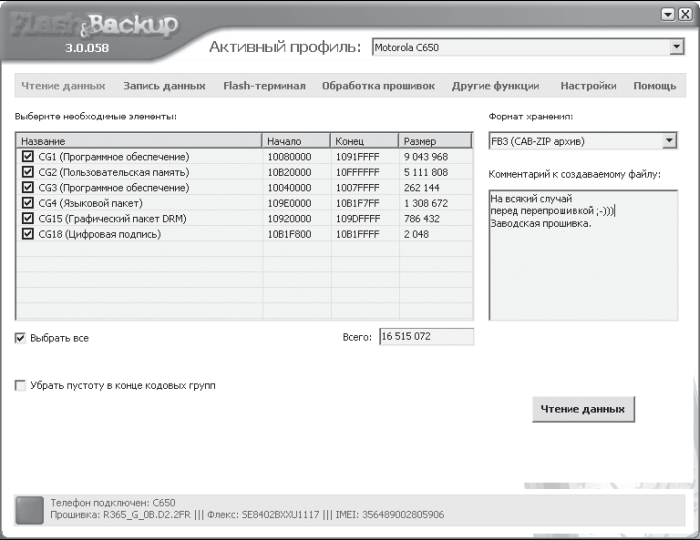The height and width of the screenshot is (540, 700).
Task: Click the phone connection status indicator icon
Action: (30, 509)
